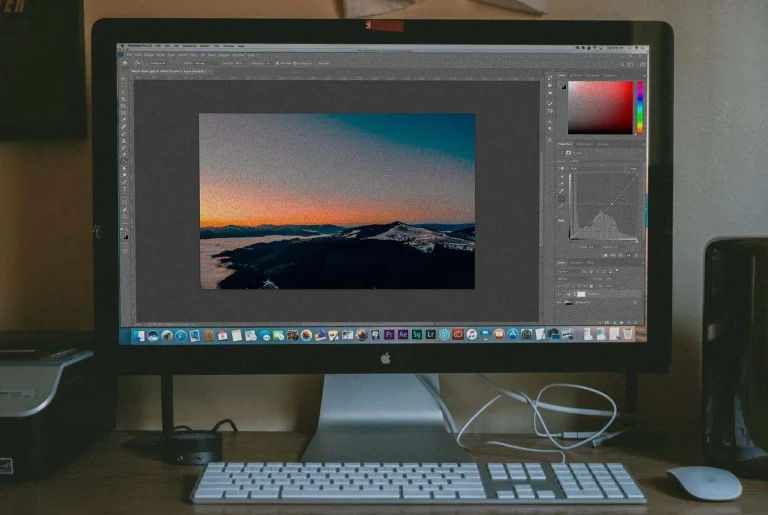
Task: Launch After Effects from the dock
Action: tap(403, 335)
